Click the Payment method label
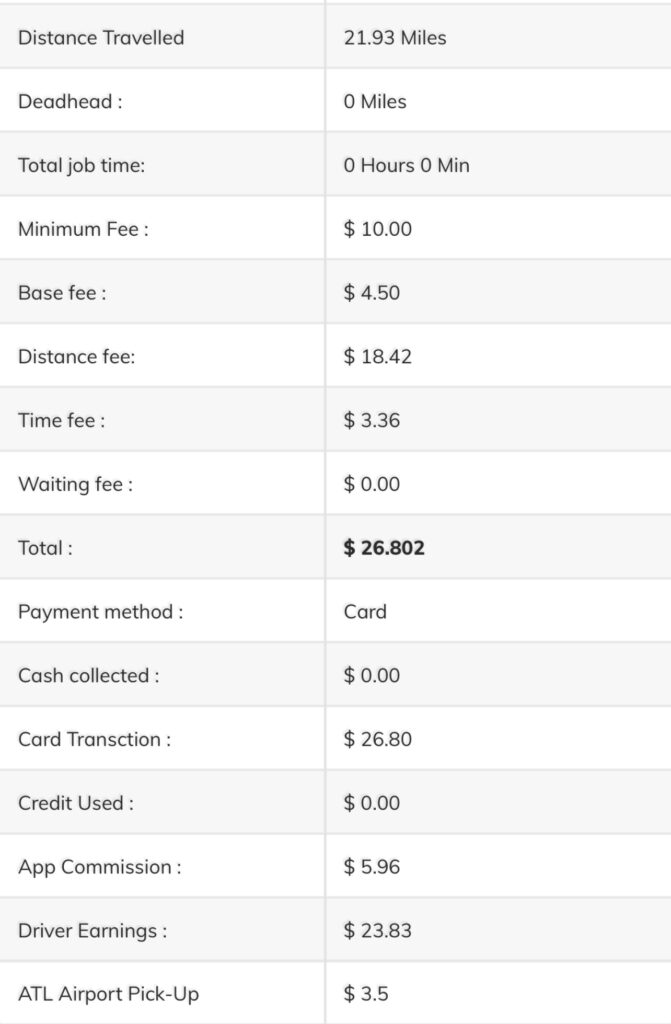The width and height of the screenshot is (671, 1024). (x=101, y=612)
